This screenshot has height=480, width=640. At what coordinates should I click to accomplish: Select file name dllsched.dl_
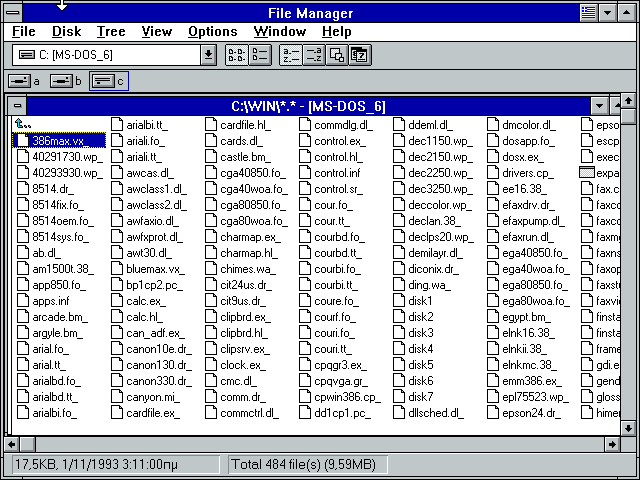click(x=436, y=413)
